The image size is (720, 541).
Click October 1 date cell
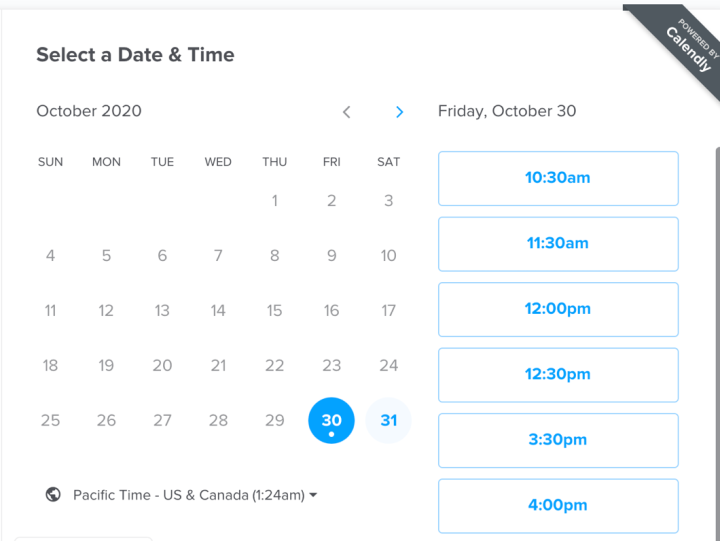pyautogui.click(x=275, y=200)
